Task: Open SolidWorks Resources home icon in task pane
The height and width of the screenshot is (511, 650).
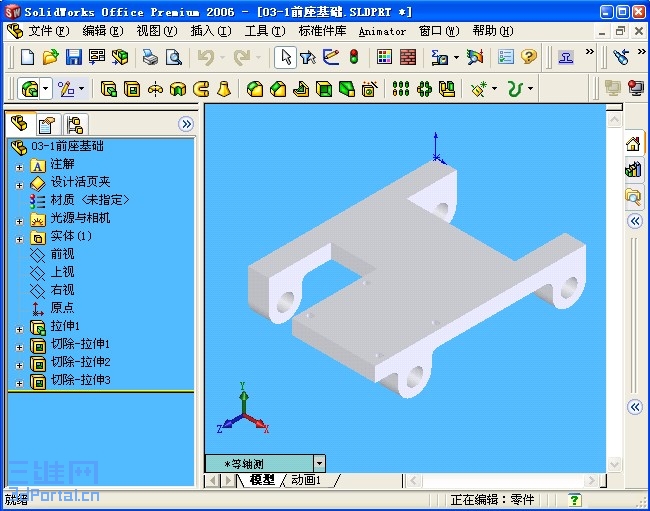Action: coord(633,144)
